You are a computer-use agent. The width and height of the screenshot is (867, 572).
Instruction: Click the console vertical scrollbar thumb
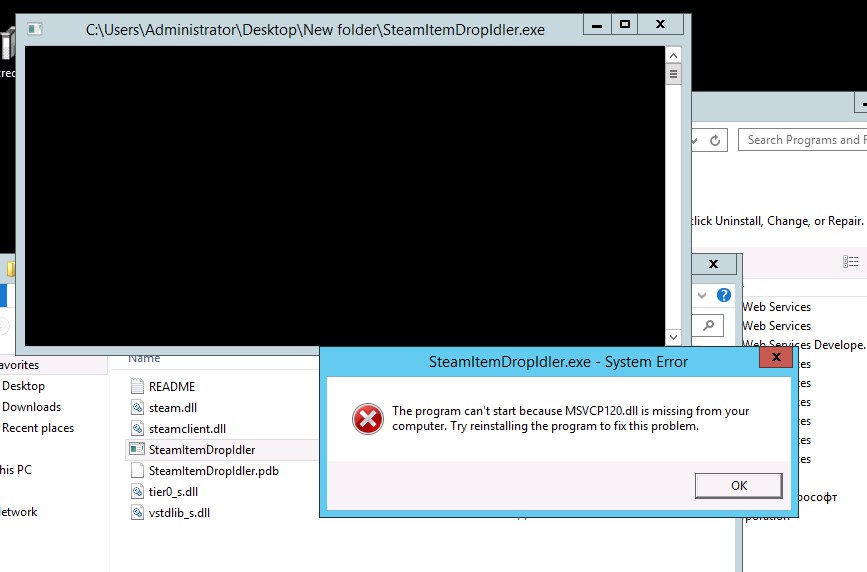click(x=673, y=74)
